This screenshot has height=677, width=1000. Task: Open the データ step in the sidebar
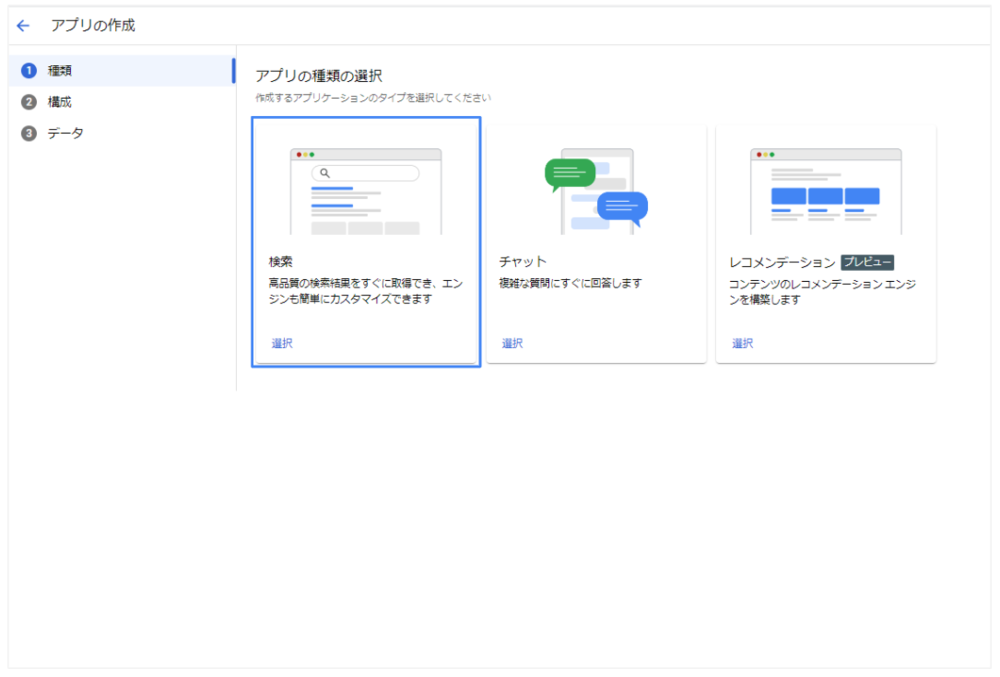122,133
